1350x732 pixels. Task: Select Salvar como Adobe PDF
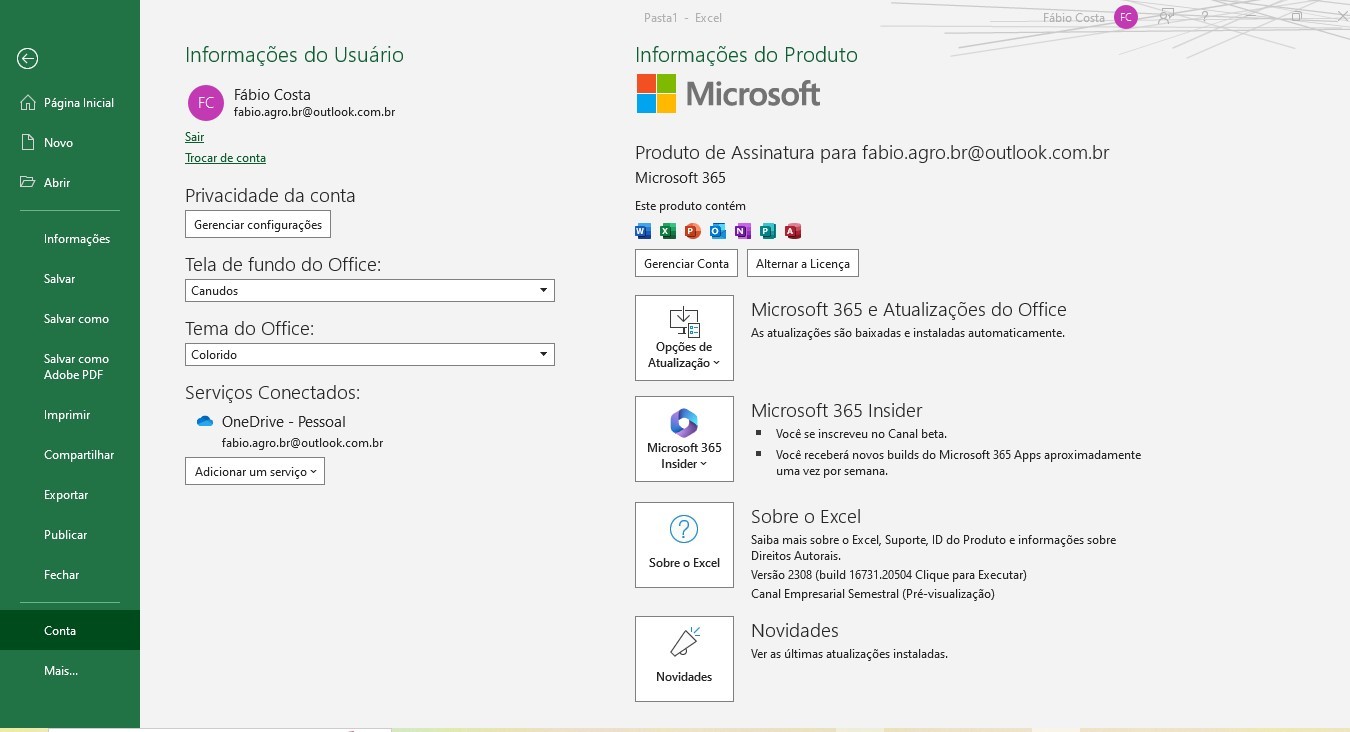70,367
